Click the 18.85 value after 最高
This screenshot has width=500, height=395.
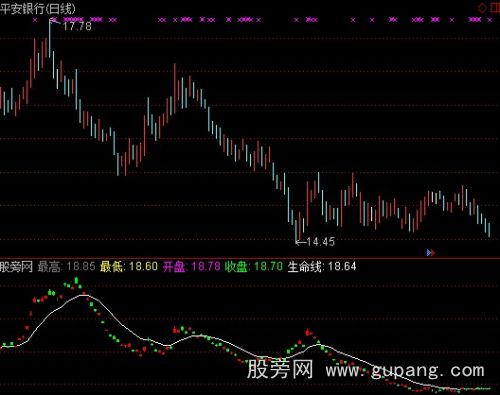tap(81, 267)
